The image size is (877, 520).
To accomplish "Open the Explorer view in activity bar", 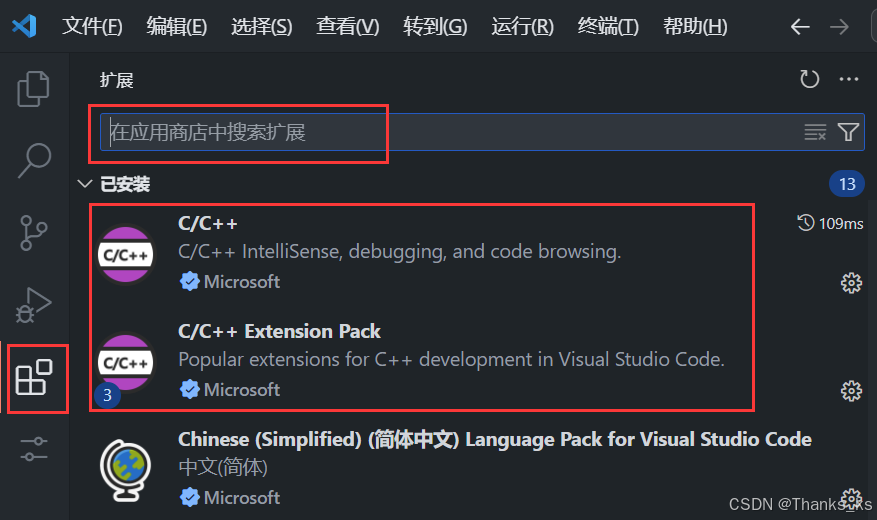I will tap(34, 88).
